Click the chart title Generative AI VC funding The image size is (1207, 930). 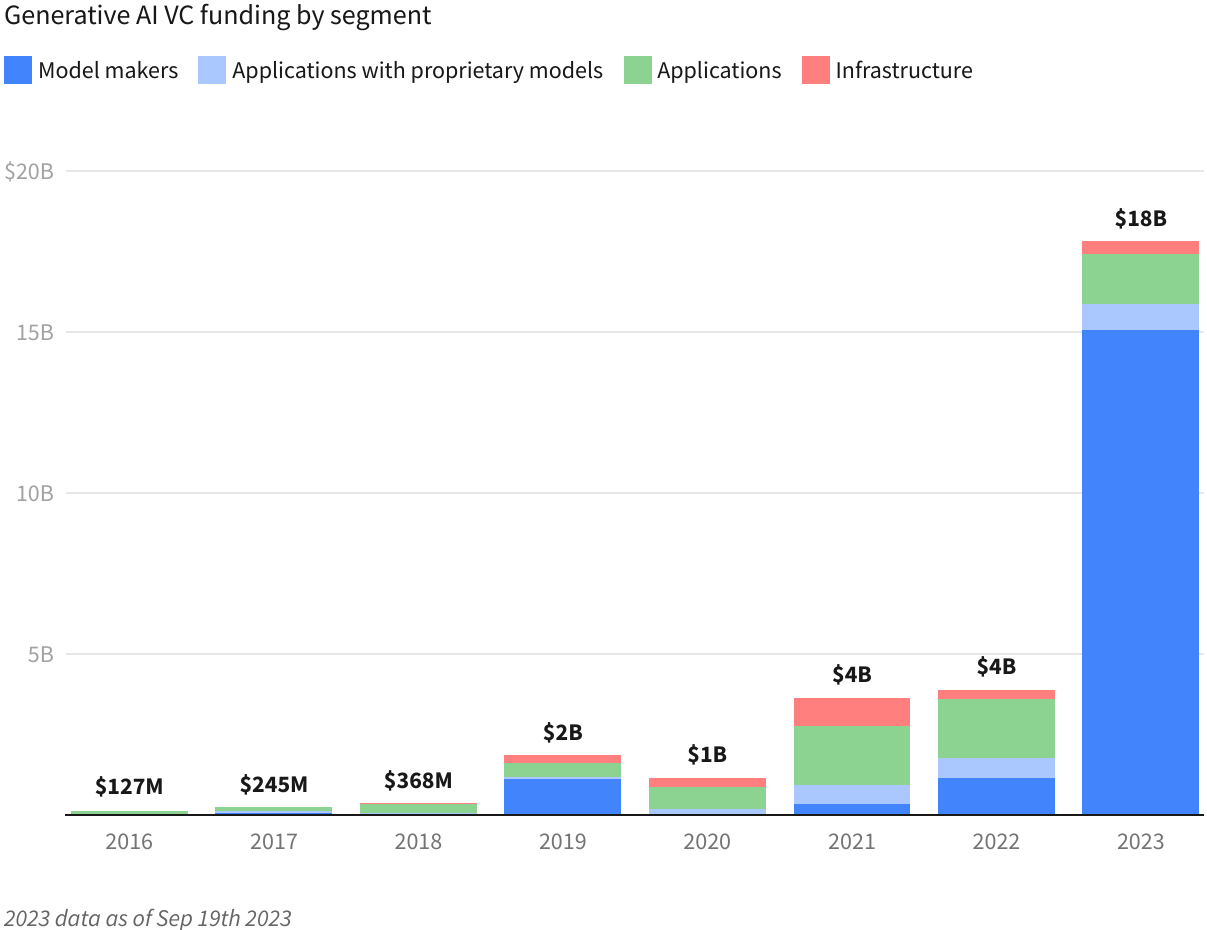(218, 16)
